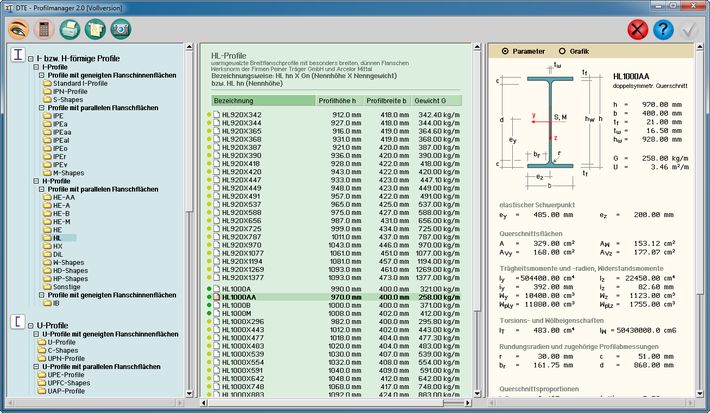Click the profile list vertical scrollbar
The width and height of the screenshot is (710, 413).
pyautogui.click(x=475, y=250)
